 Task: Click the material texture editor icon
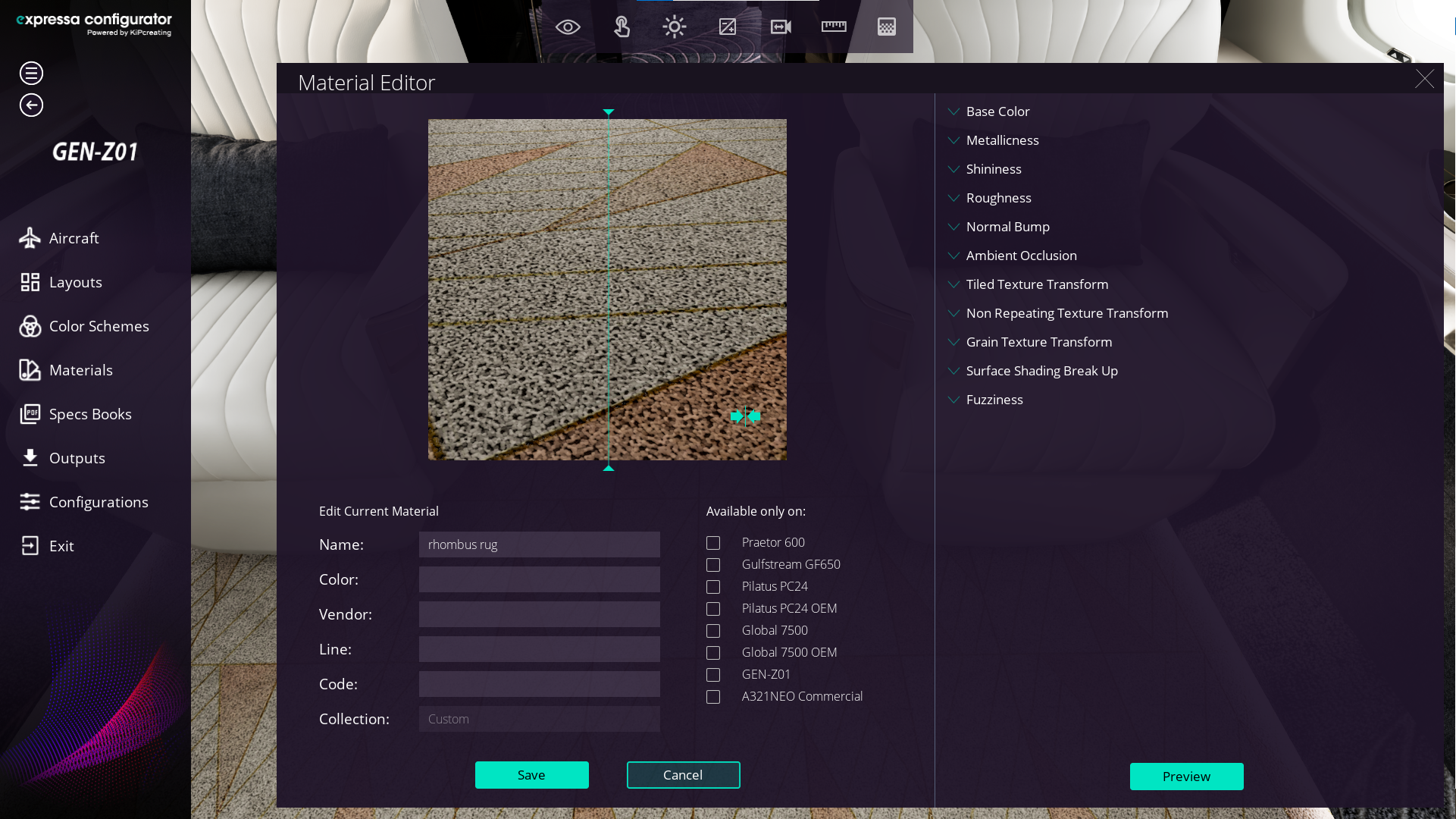(886, 27)
